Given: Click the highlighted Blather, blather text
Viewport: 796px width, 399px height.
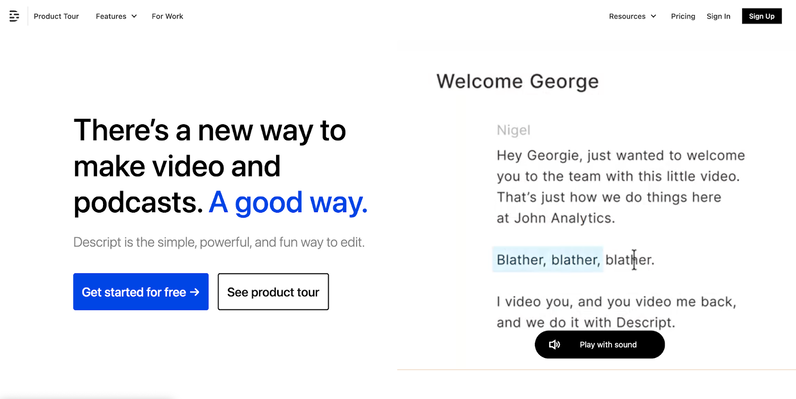Looking at the screenshot, I should (548, 259).
